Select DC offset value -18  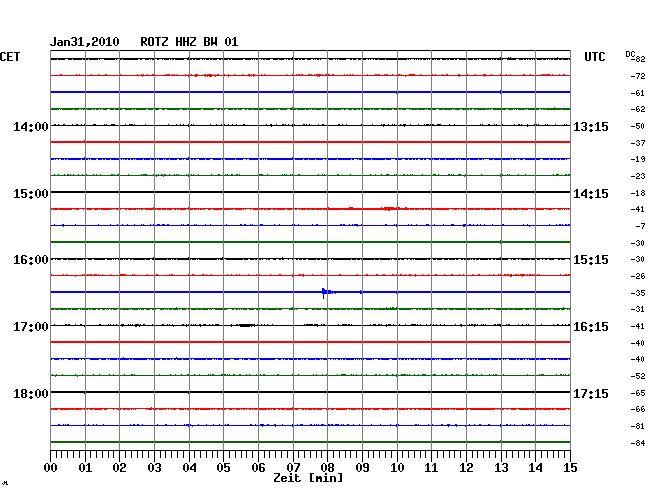click(638, 193)
